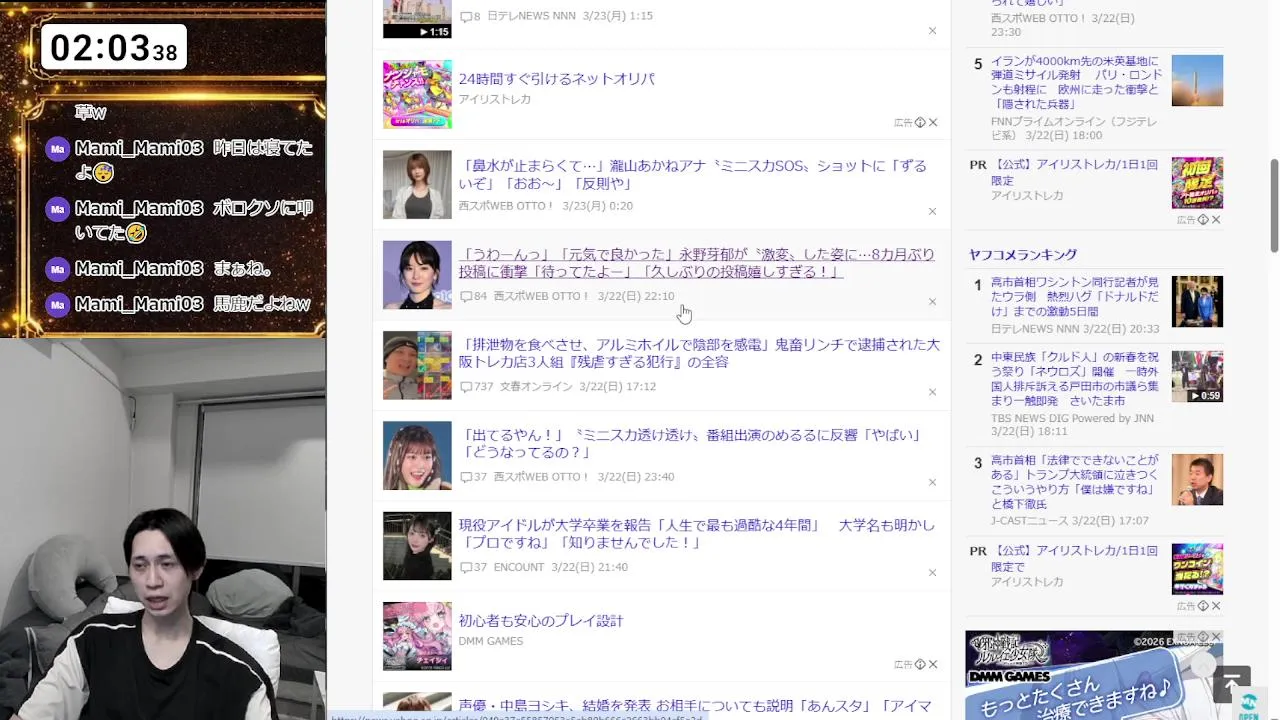The image size is (1280, 720).
Task: Open comments icon on 現役アイドル article (37 ENCOUNT)
Action: click(465, 567)
